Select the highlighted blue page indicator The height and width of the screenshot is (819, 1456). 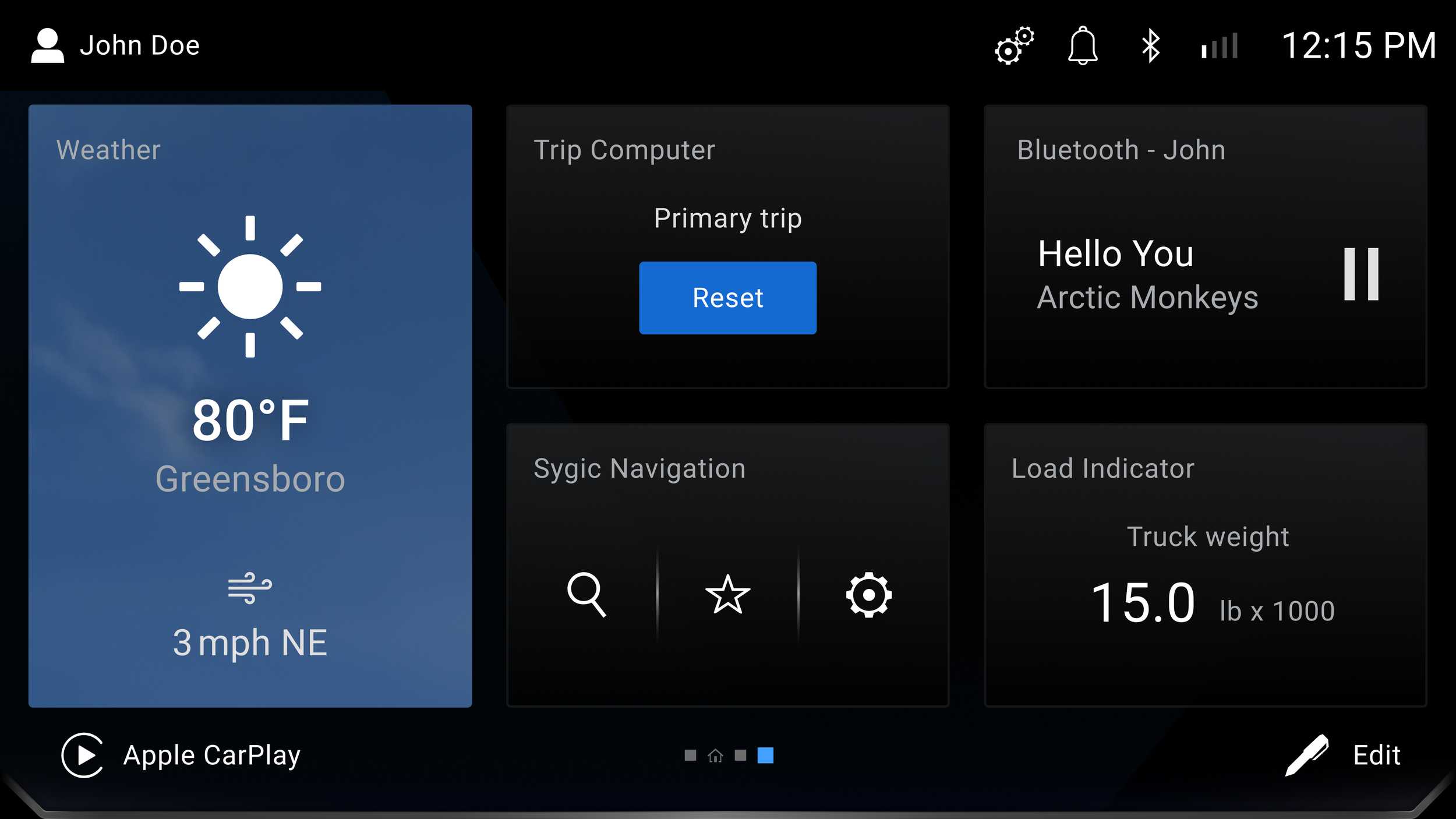(x=765, y=756)
